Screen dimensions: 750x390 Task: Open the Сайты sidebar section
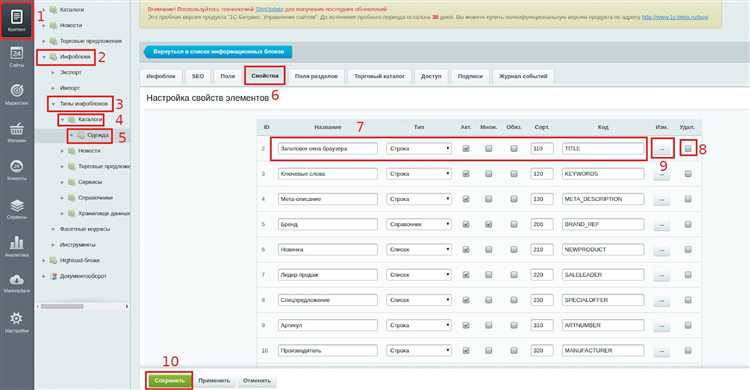coord(17,56)
